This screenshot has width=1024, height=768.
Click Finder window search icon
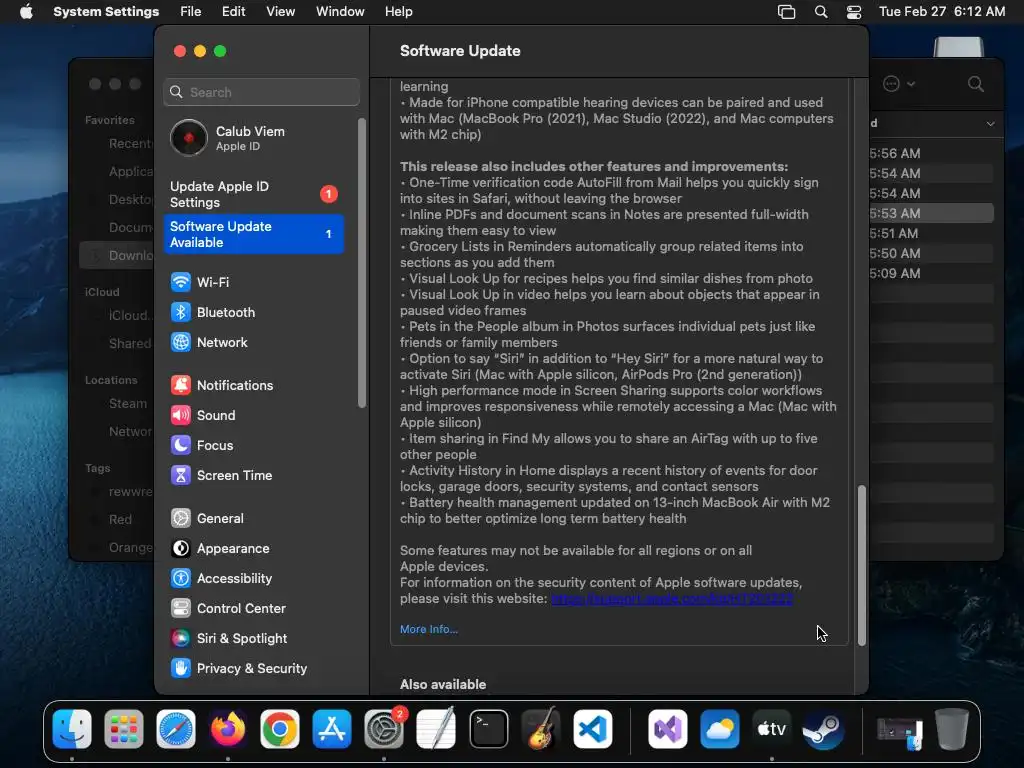[976, 84]
